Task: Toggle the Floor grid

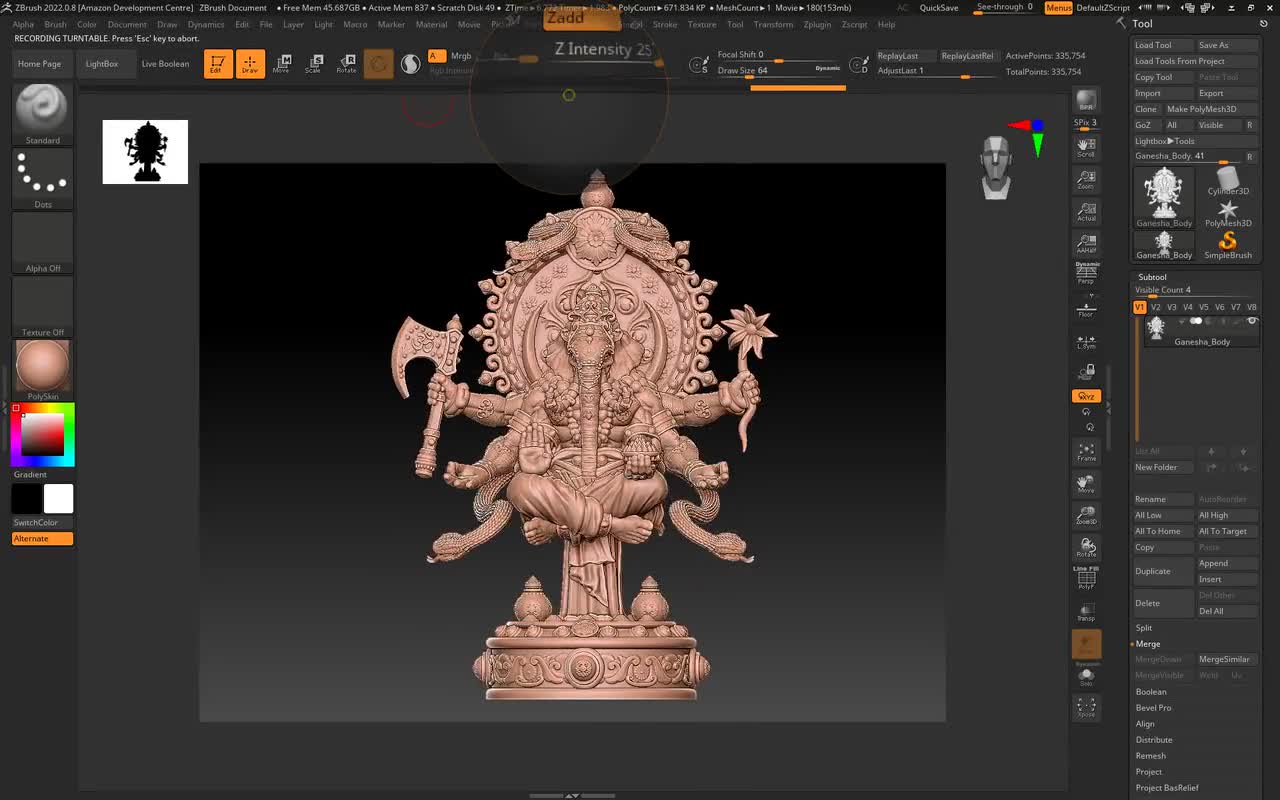Action: [x=1086, y=307]
